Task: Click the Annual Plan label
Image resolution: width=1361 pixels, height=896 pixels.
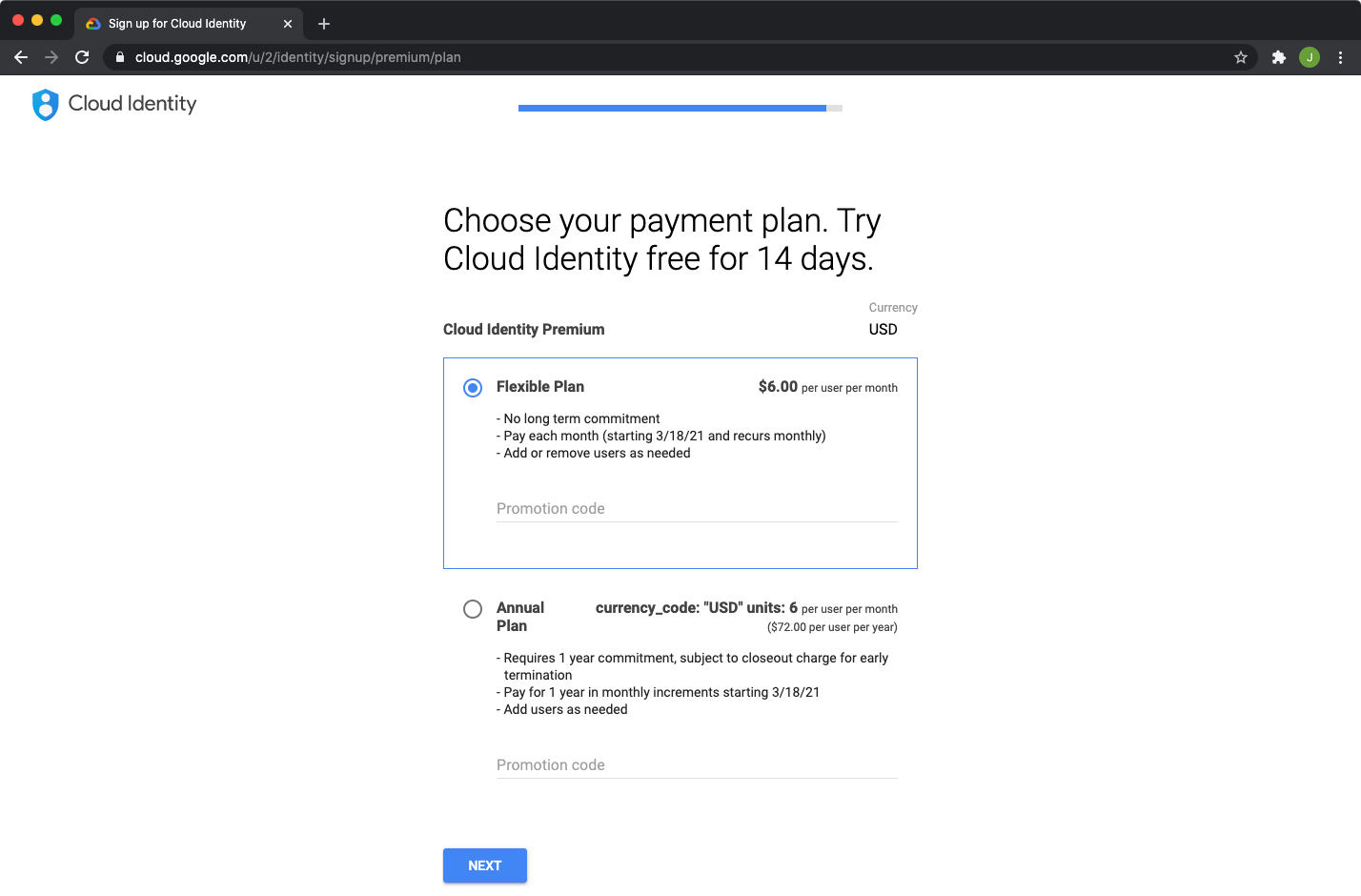Action: tap(520, 617)
